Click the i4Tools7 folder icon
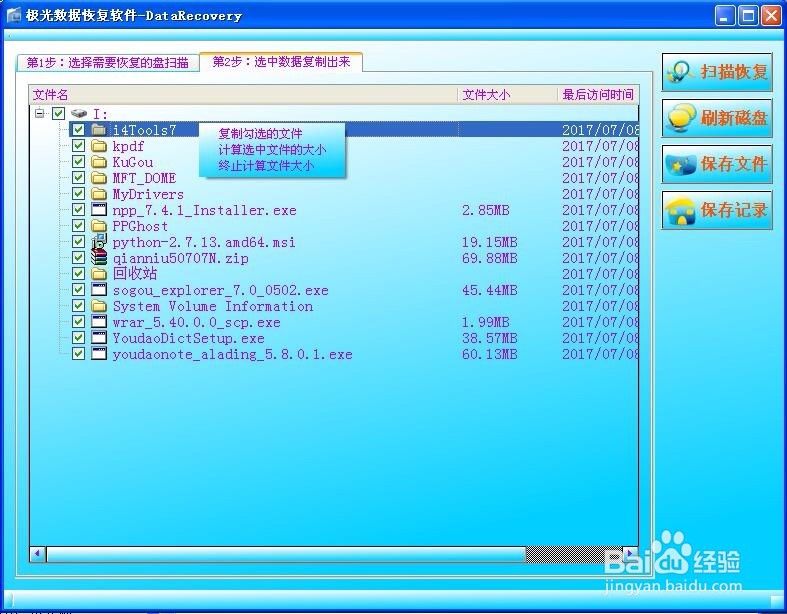Image resolution: width=787 pixels, height=614 pixels. 99,130
